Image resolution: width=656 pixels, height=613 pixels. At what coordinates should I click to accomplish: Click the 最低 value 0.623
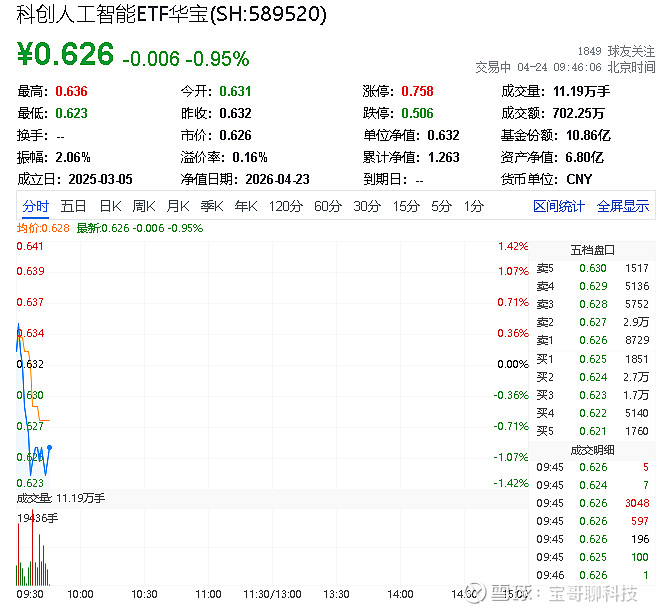(x=72, y=113)
